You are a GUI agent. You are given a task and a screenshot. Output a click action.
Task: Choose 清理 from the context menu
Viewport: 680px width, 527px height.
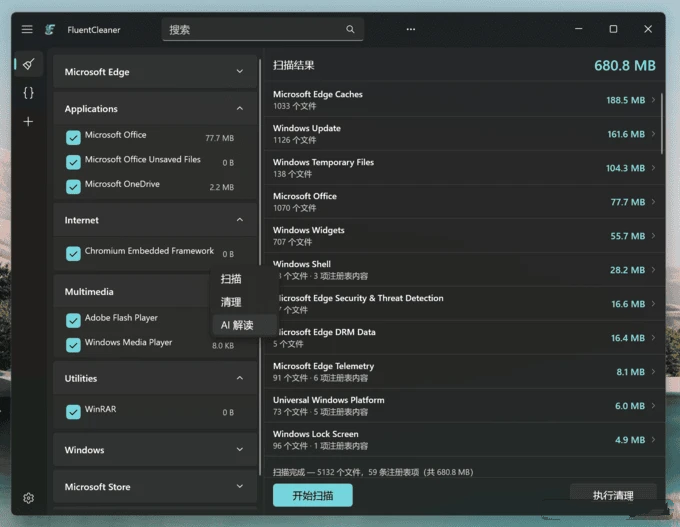point(245,302)
